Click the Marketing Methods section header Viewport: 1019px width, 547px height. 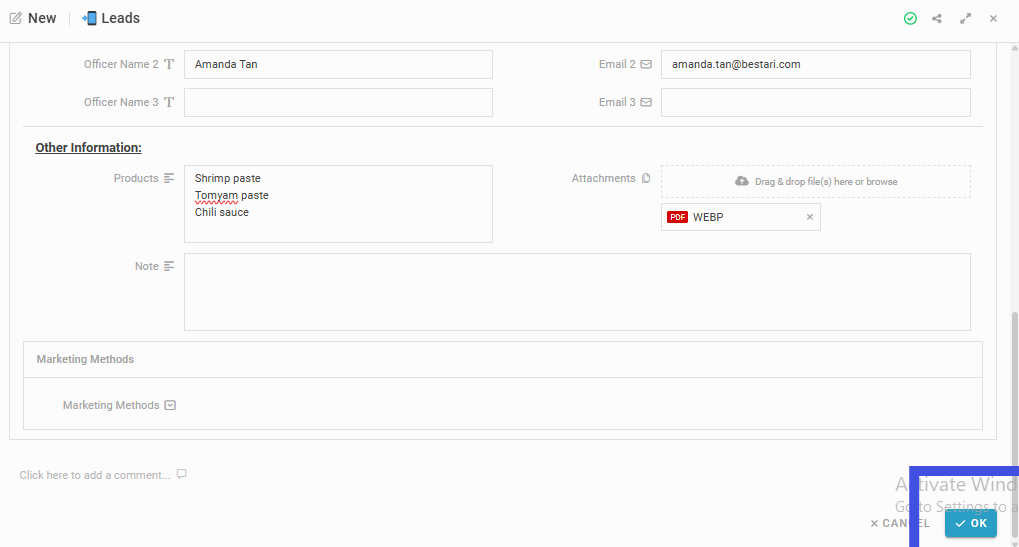[x=502, y=359]
